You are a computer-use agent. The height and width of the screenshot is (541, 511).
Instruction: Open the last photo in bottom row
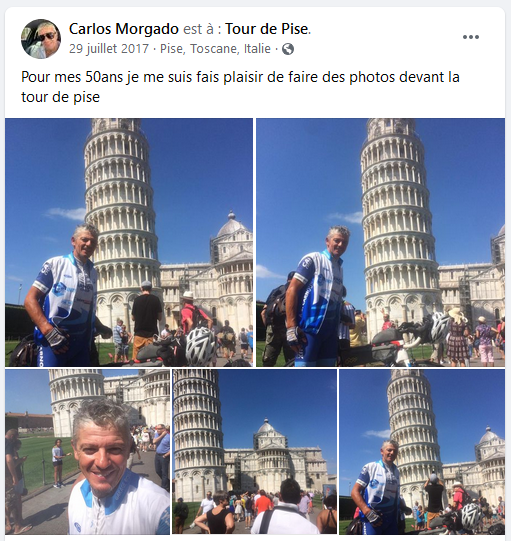coord(422,452)
